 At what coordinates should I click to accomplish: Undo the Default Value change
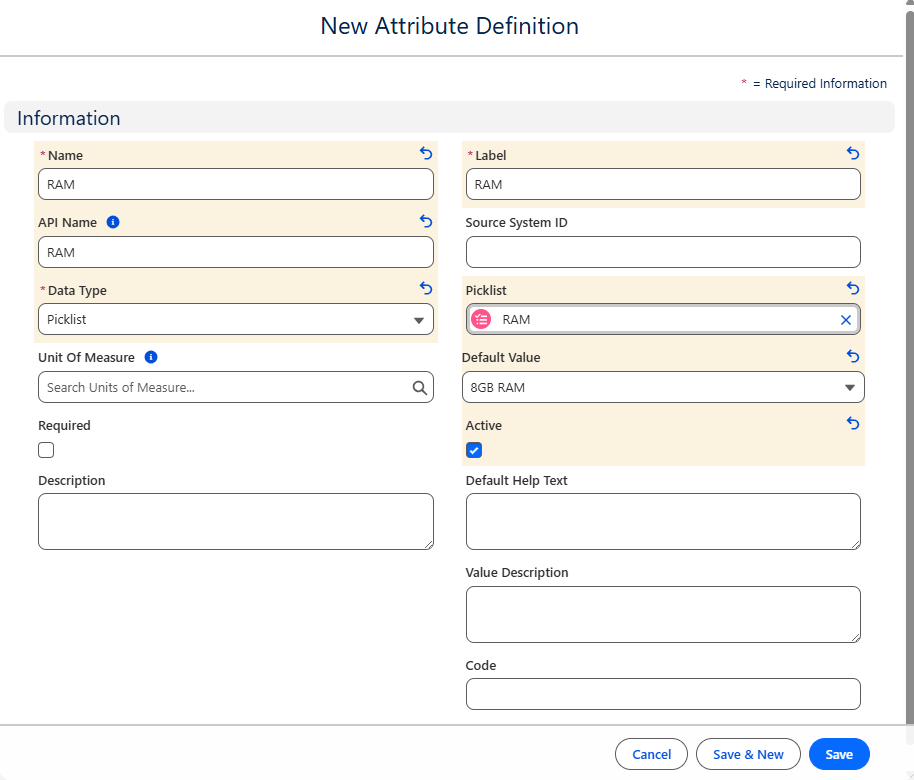tap(853, 357)
